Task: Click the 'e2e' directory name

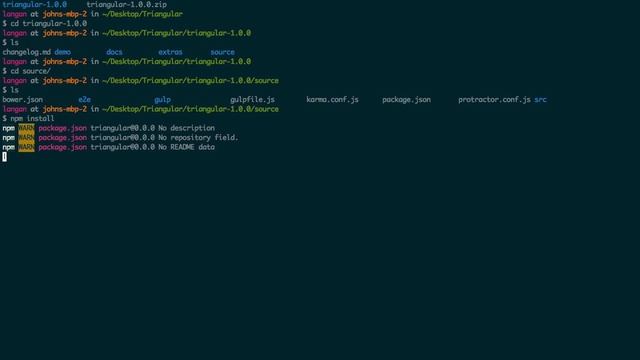Action: [x=84, y=100]
